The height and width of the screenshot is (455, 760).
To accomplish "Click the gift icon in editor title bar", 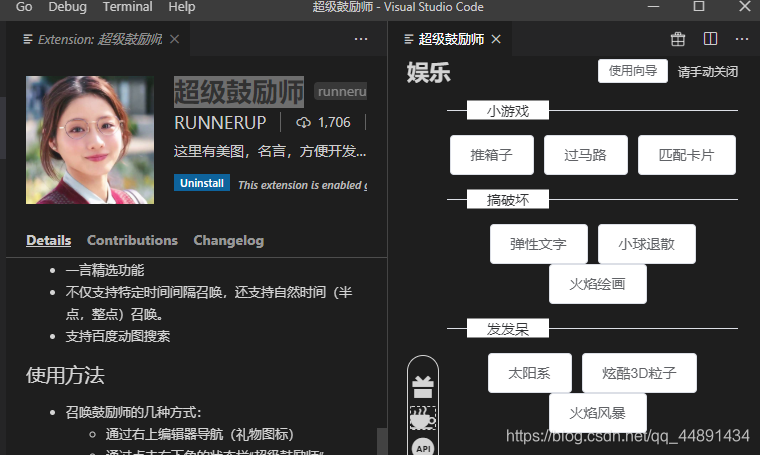I will coord(678,39).
